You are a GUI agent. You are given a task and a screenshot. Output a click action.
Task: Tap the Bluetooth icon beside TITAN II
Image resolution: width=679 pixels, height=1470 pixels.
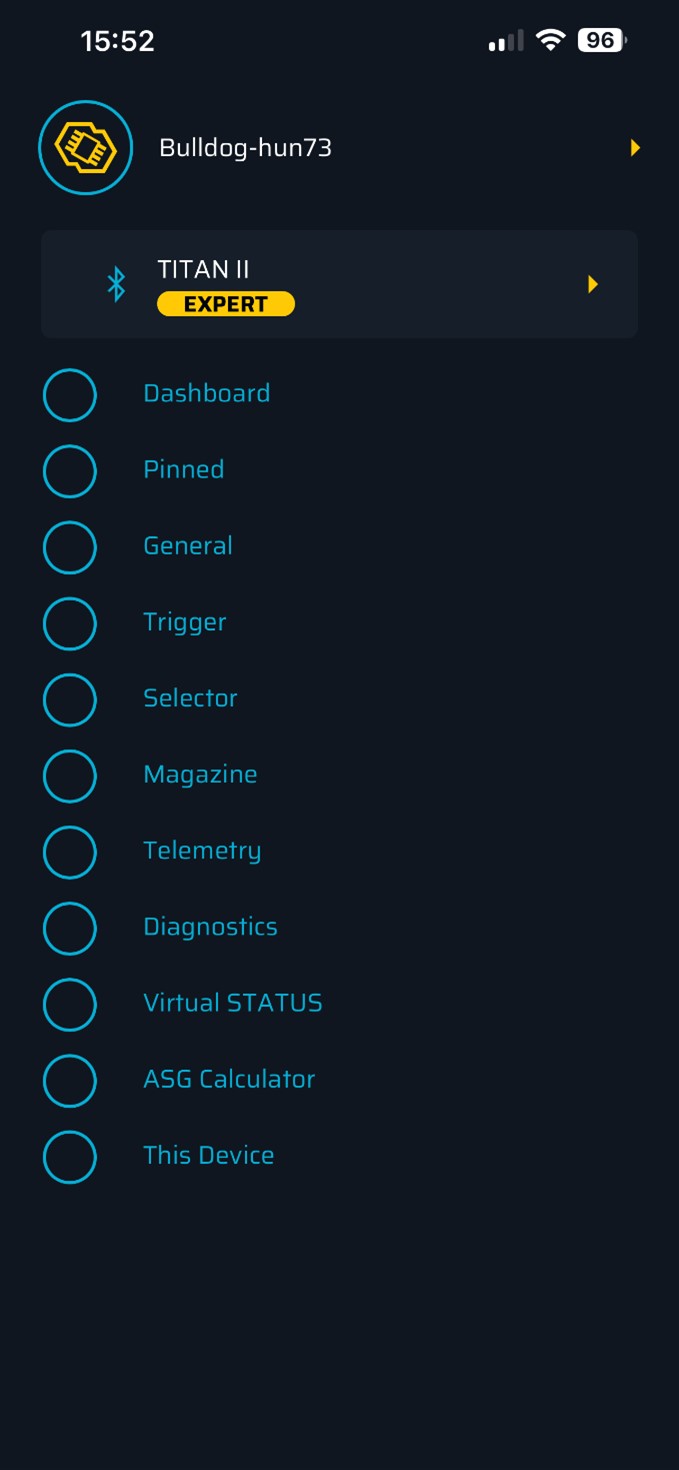tap(117, 284)
